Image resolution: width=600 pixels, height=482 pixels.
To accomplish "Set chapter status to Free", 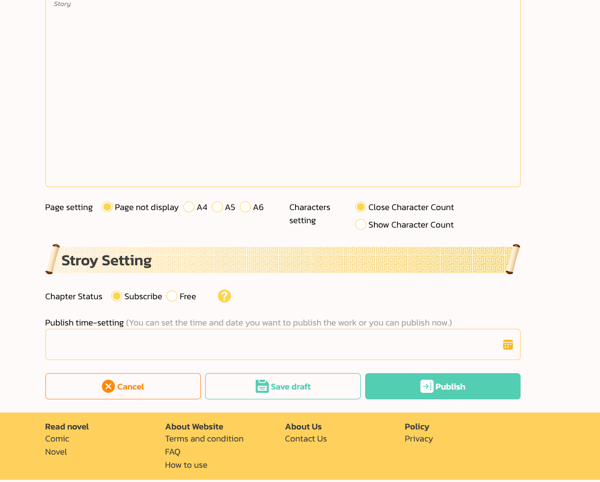I will pyautogui.click(x=172, y=296).
